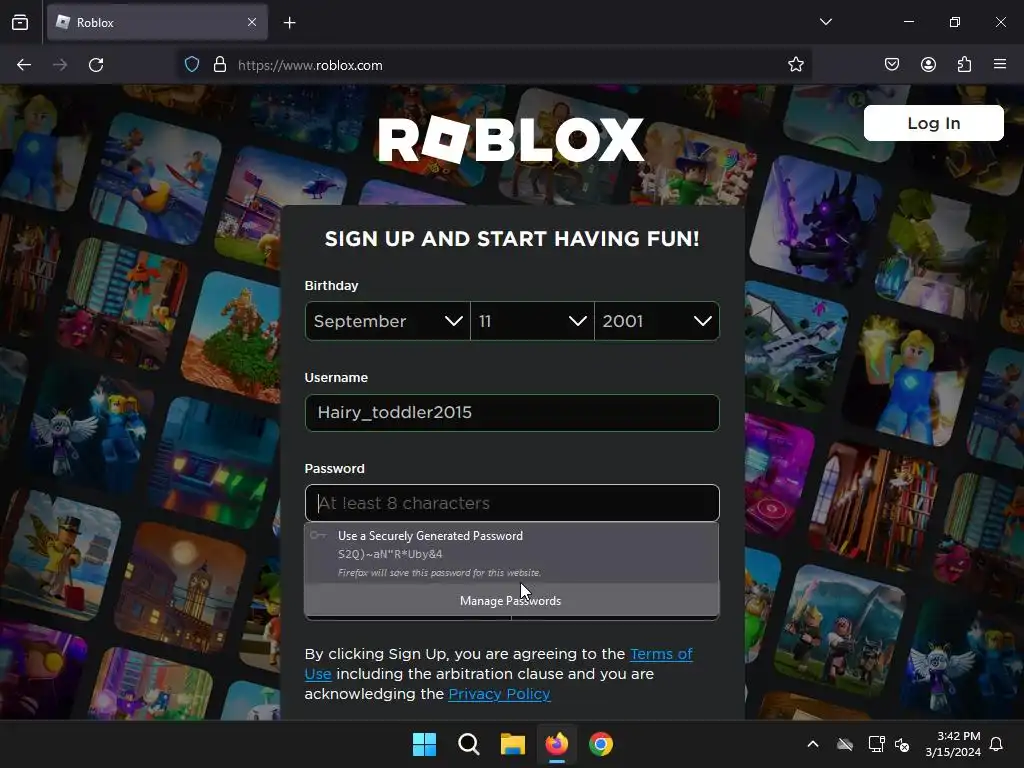The image size is (1024, 768).
Task: Click the muted volume tray icon
Action: [902, 744]
